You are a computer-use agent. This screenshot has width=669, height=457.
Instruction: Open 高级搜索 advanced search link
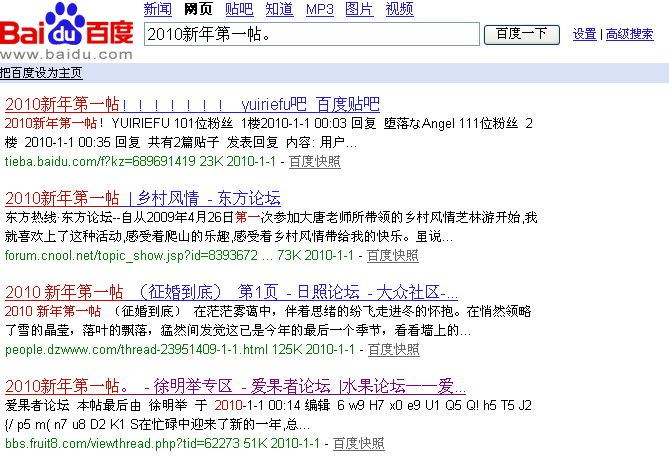tap(630, 34)
